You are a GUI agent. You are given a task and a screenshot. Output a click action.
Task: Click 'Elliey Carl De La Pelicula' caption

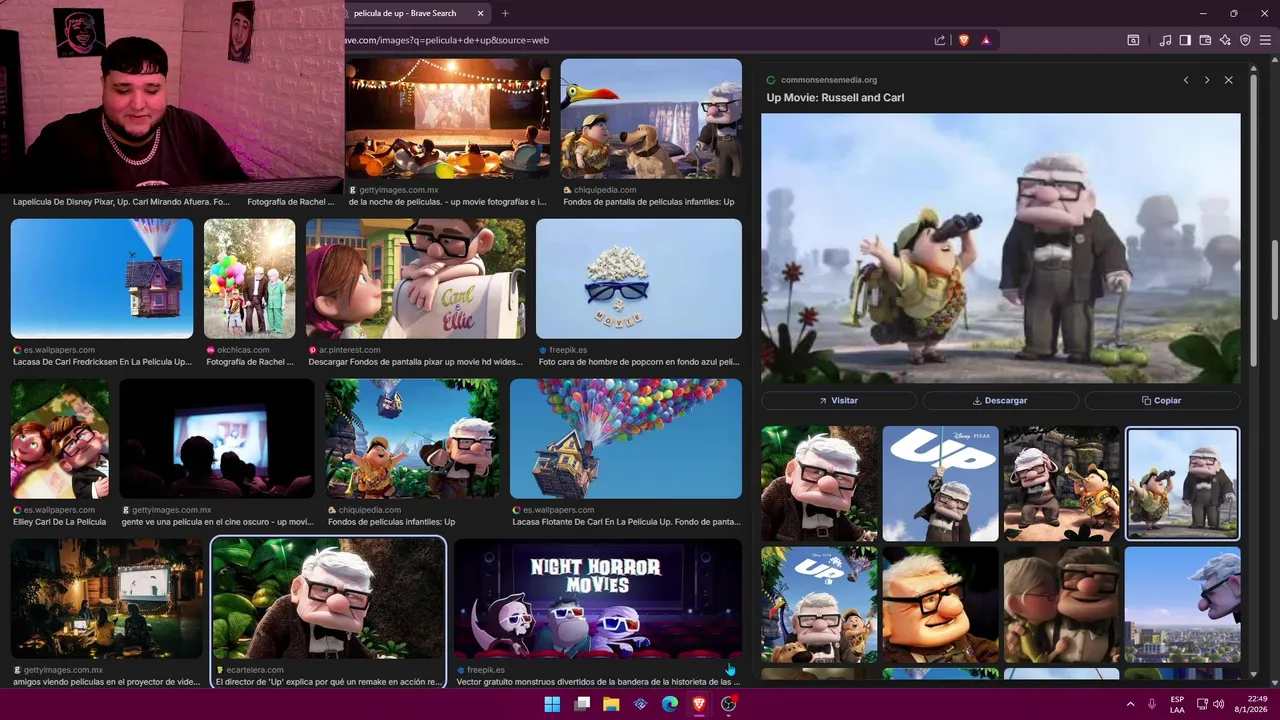tap(59, 522)
